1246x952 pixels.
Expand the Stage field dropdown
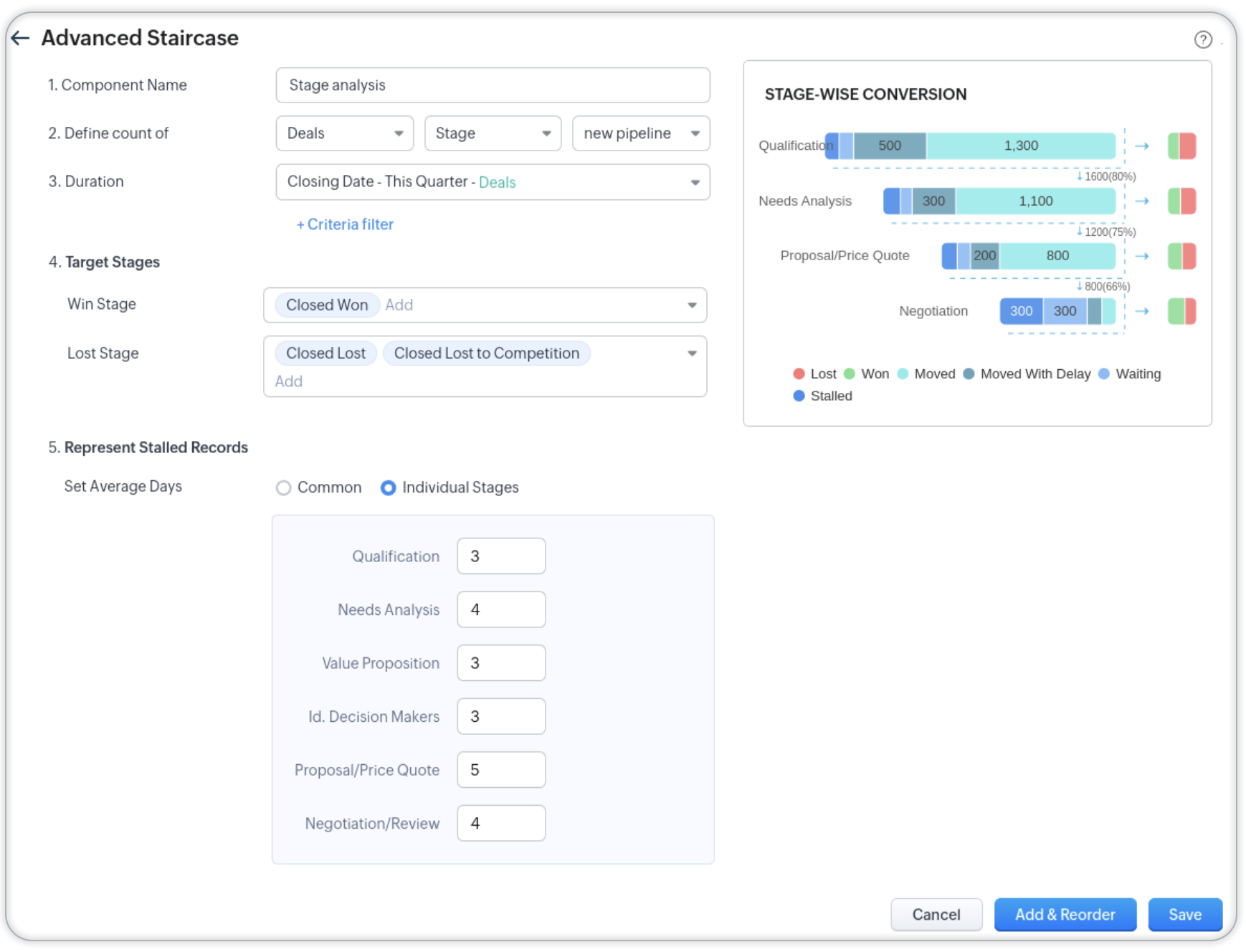tap(493, 133)
